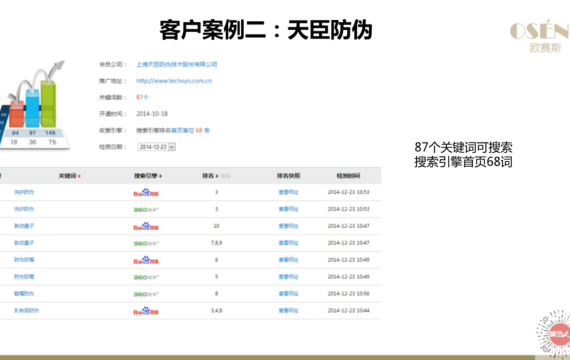
Task: Click the slide title 客户案例二：天臣防伪
Action: pyautogui.click(x=266, y=30)
